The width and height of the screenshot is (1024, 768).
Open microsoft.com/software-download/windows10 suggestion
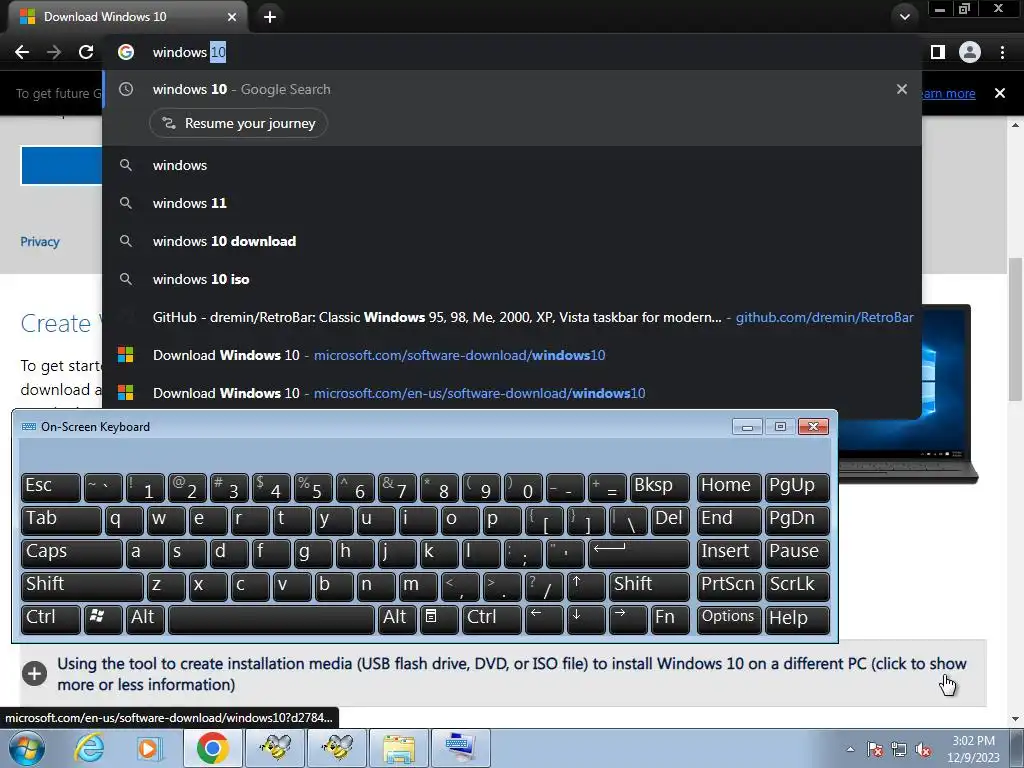click(512, 355)
